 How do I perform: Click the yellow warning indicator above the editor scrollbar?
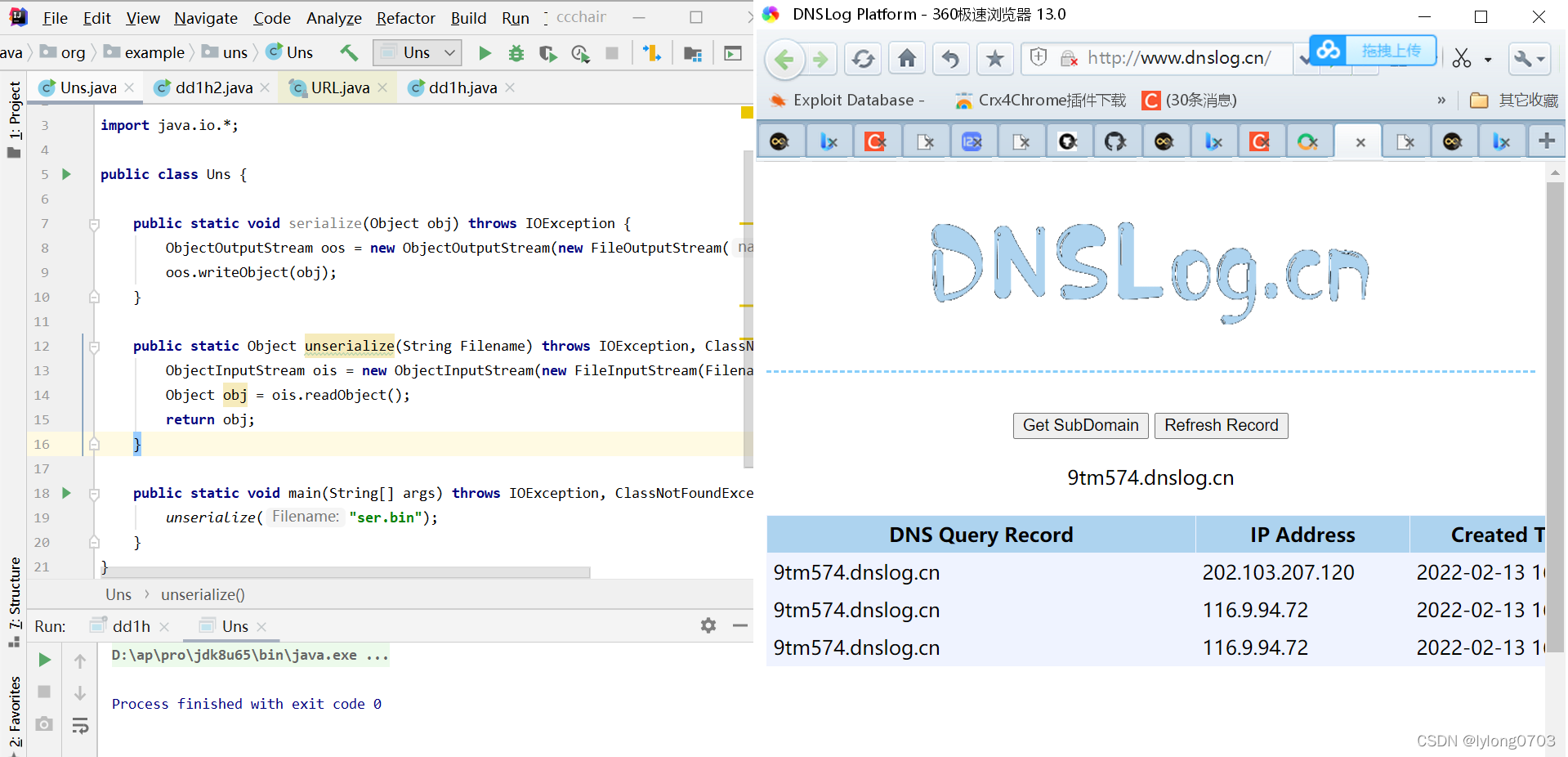coord(747,112)
